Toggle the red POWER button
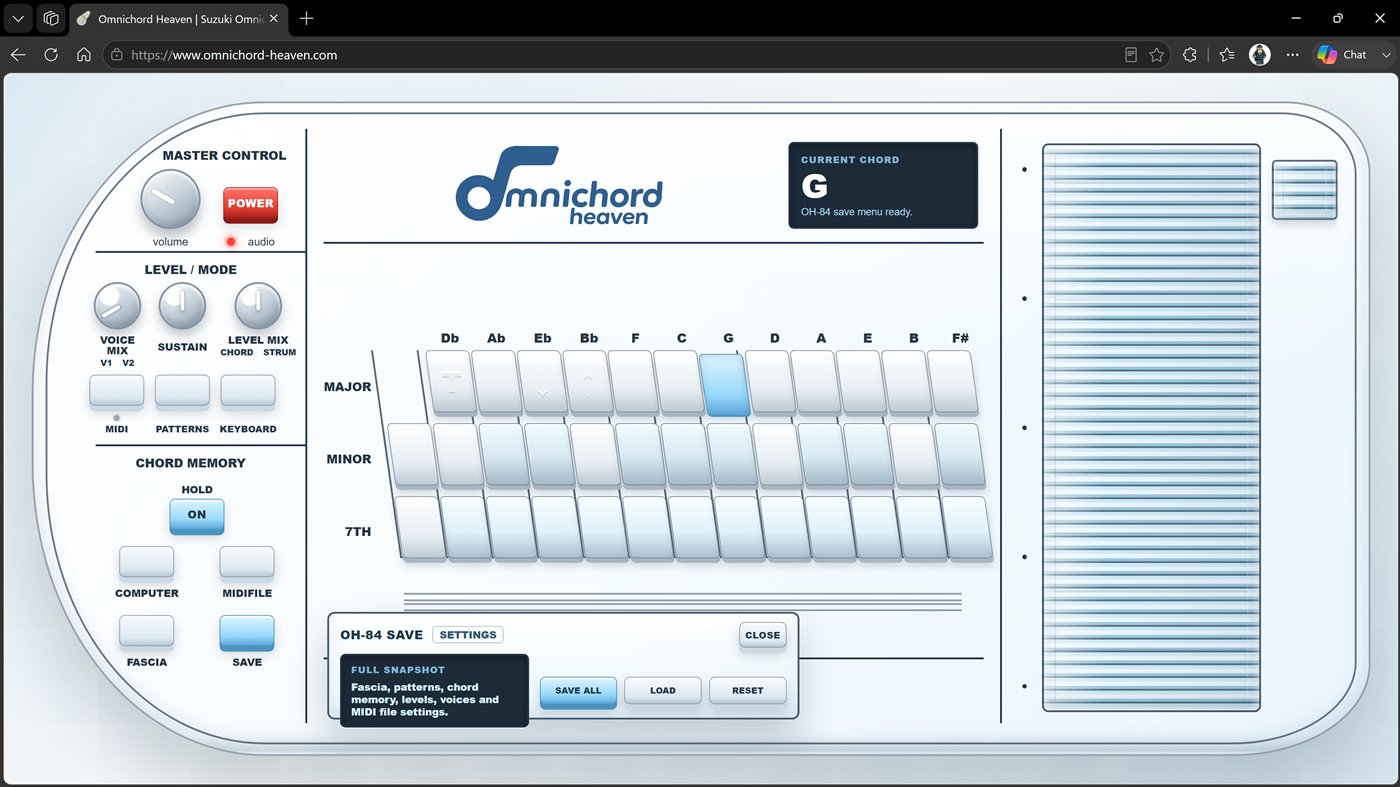The image size is (1400, 787). pyautogui.click(x=250, y=204)
